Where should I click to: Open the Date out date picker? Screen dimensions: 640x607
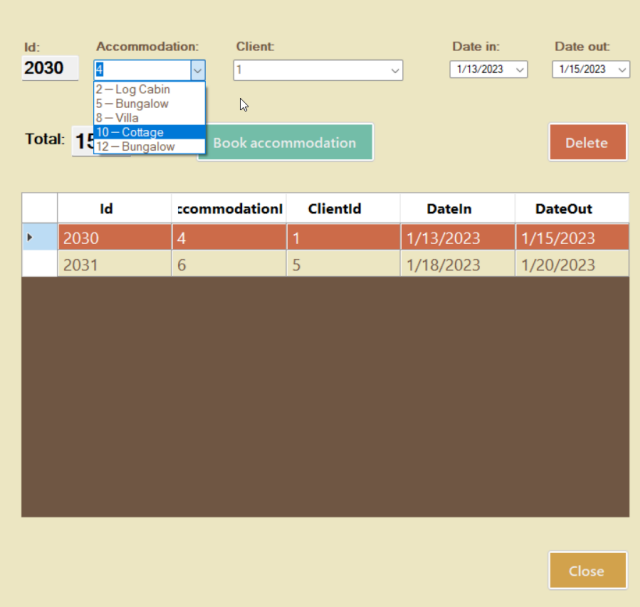[622, 69]
